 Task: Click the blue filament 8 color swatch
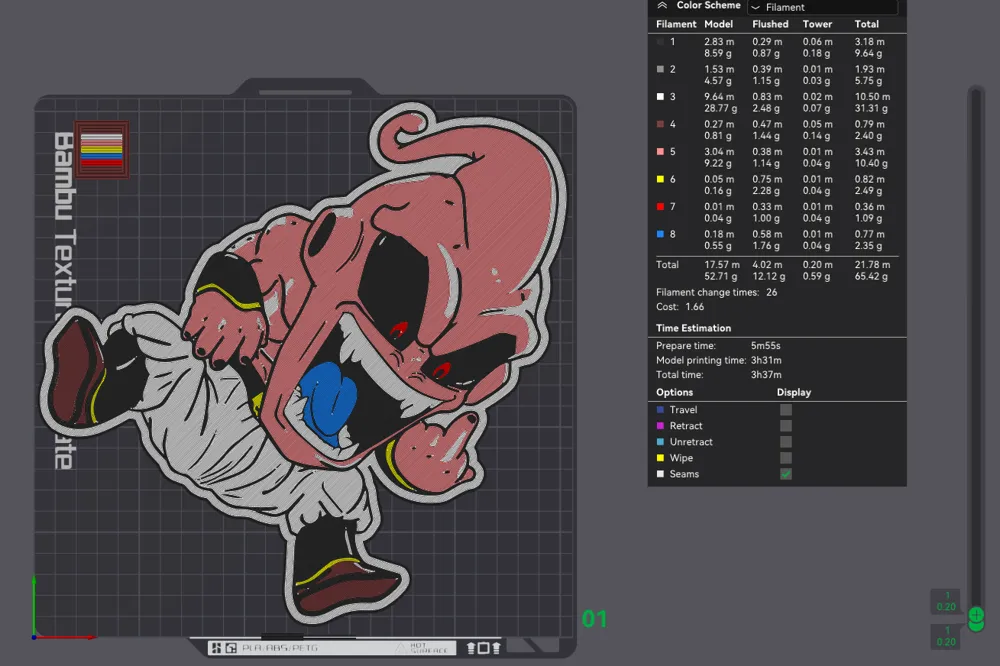(x=660, y=234)
